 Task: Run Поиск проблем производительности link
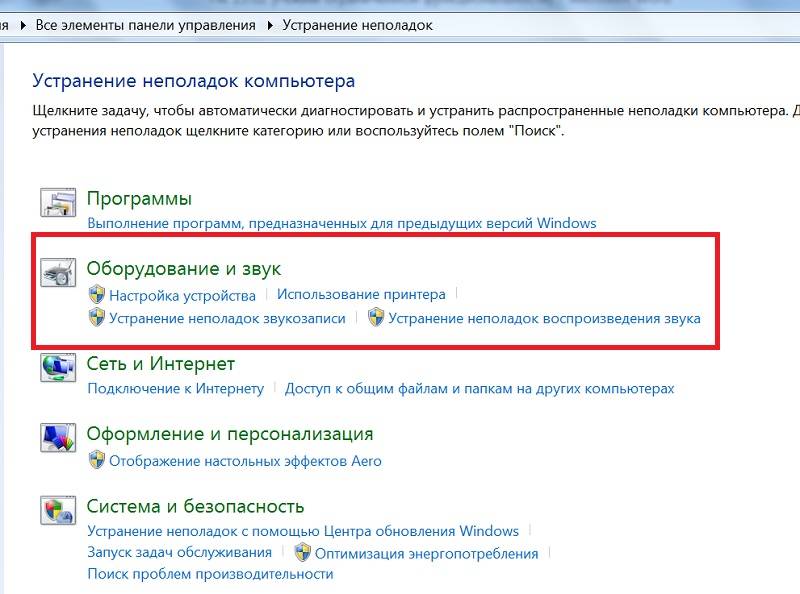tap(210, 574)
